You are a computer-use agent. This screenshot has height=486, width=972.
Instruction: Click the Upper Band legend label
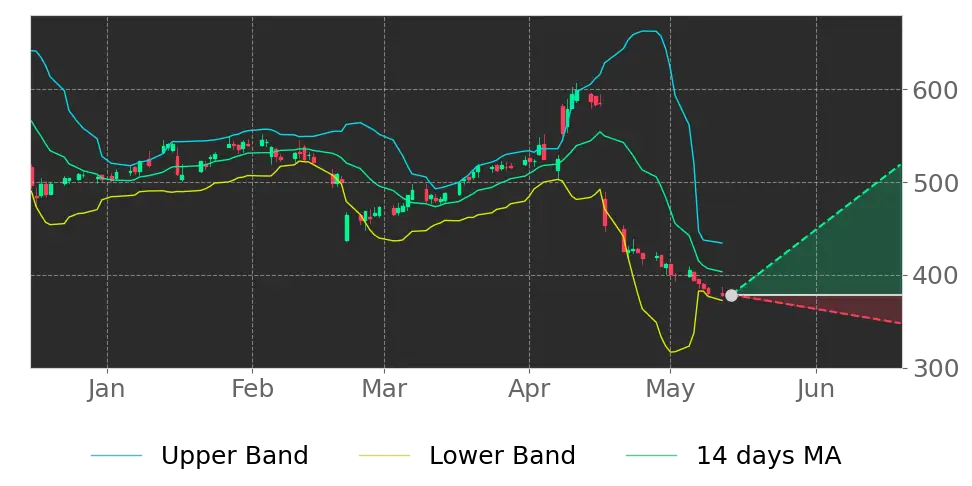click(234, 456)
